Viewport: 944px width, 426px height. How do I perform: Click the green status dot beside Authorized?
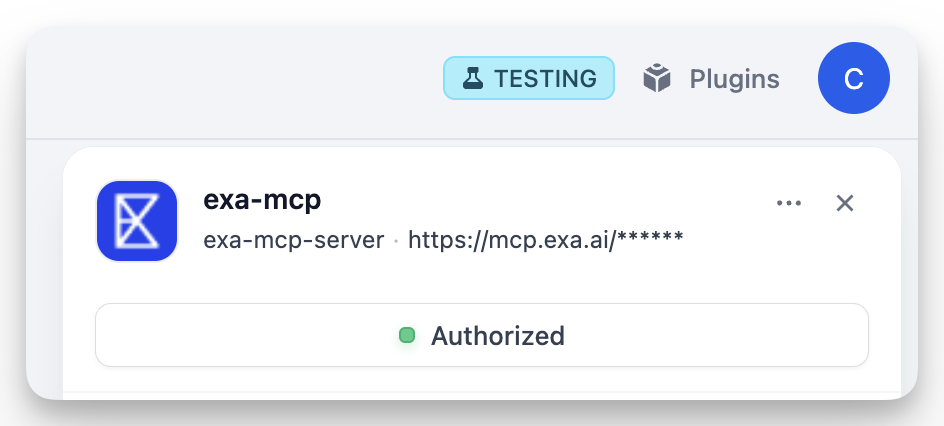click(x=407, y=335)
